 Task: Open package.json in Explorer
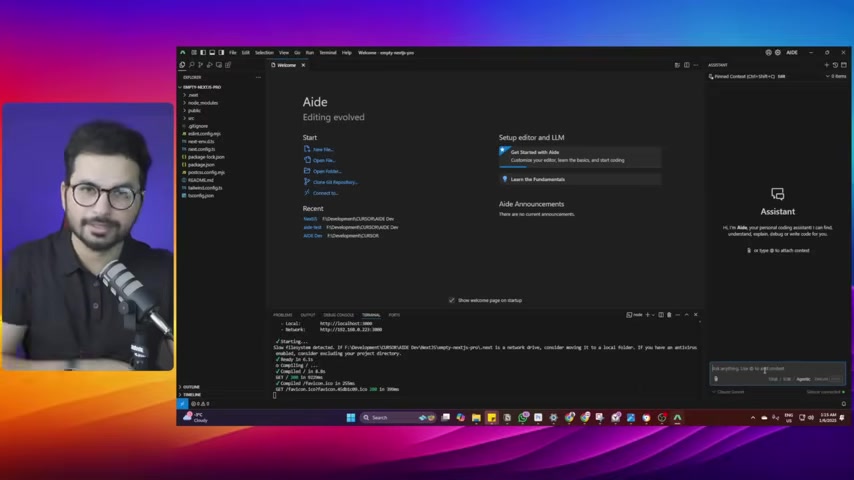pyautogui.click(x=201, y=165)
